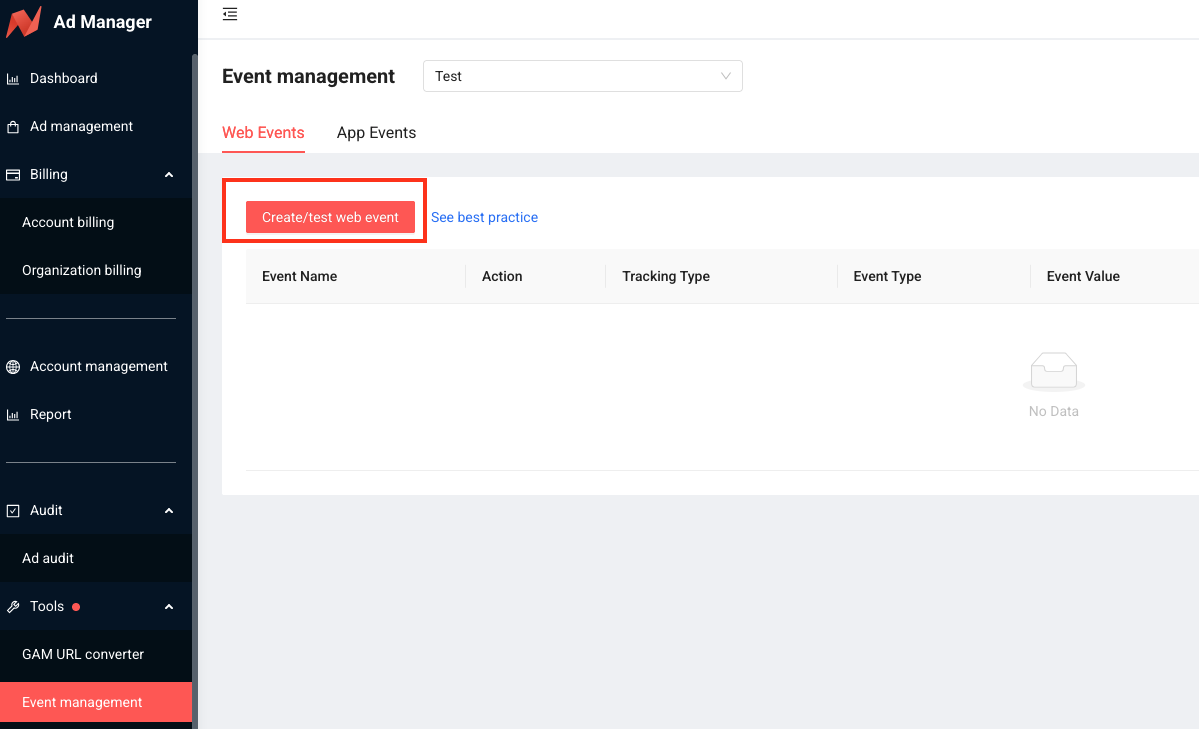The height and width of the screenshot is (729, 1199).
Task: Open Account billing in sidebar
Action: click(x=68, y=222)
